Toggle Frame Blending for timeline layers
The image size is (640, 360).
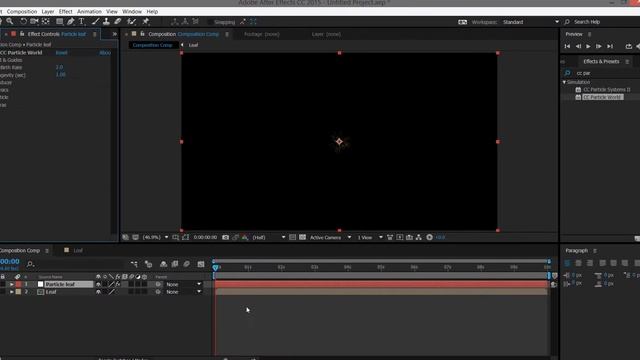(175, 264)
